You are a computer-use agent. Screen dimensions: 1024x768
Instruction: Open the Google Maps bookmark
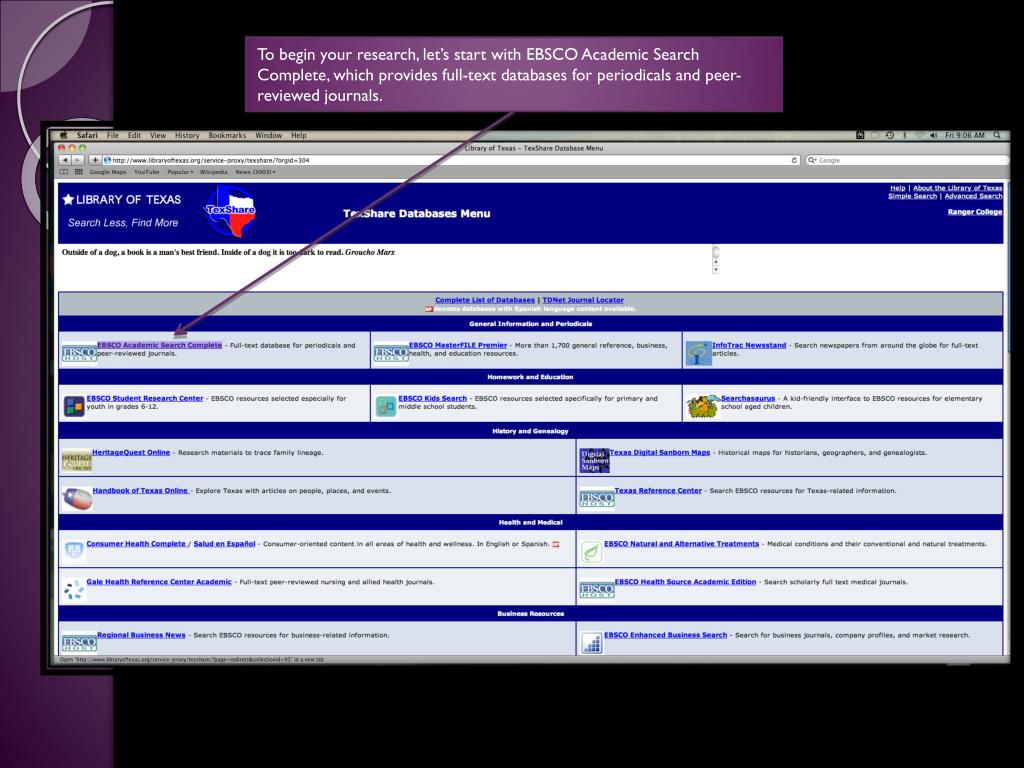coord(108,172)
